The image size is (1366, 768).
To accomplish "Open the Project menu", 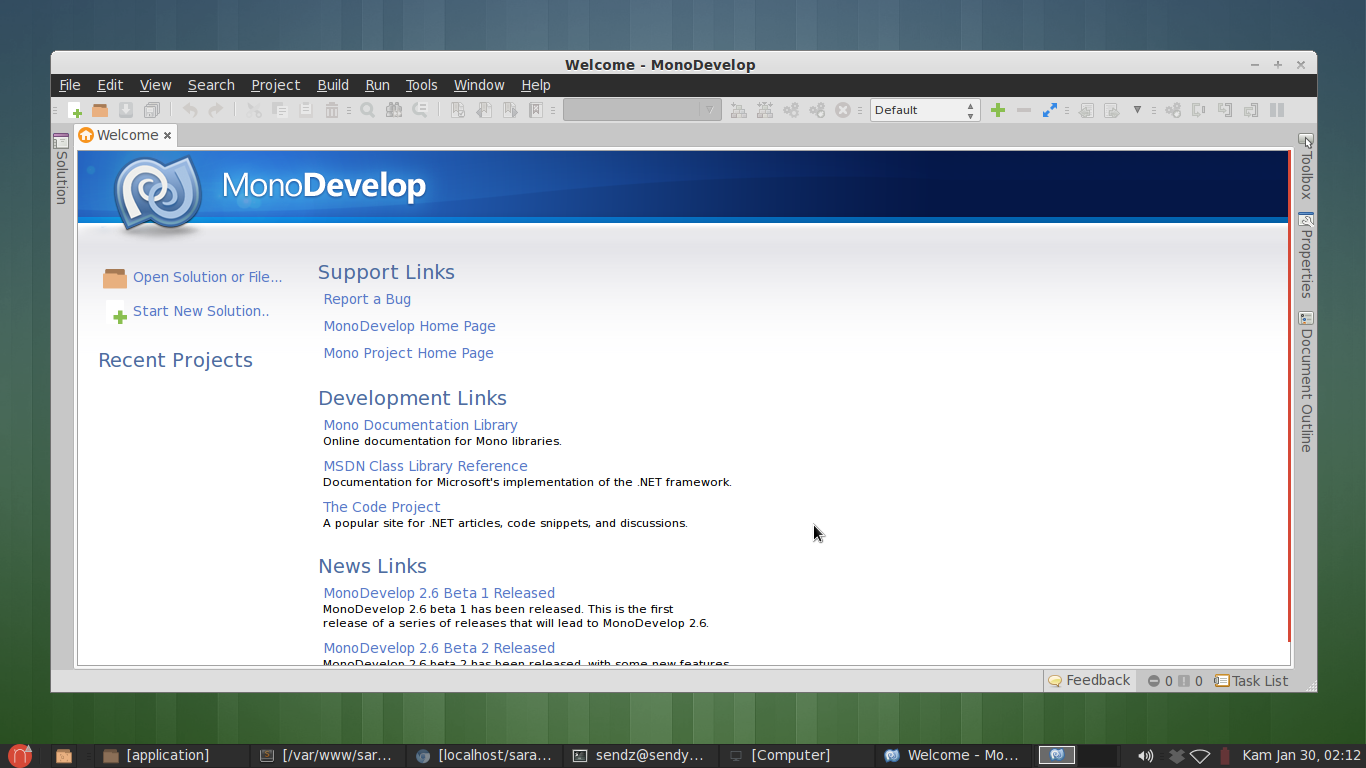I will [x=275, y=85].
